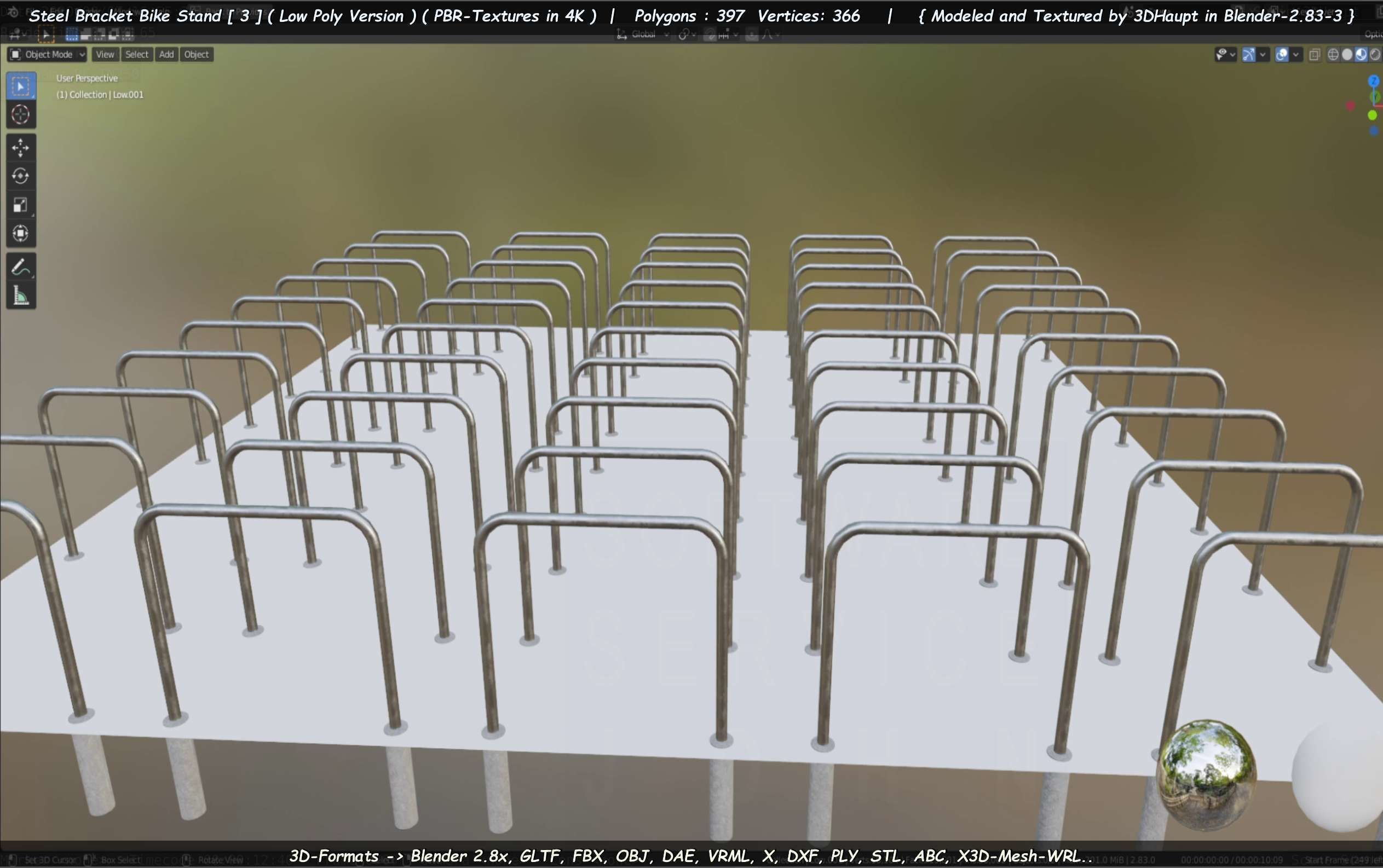Activate the Rotate tool
The height and width of the screenshot is (868, 1383).
point(21,176)
